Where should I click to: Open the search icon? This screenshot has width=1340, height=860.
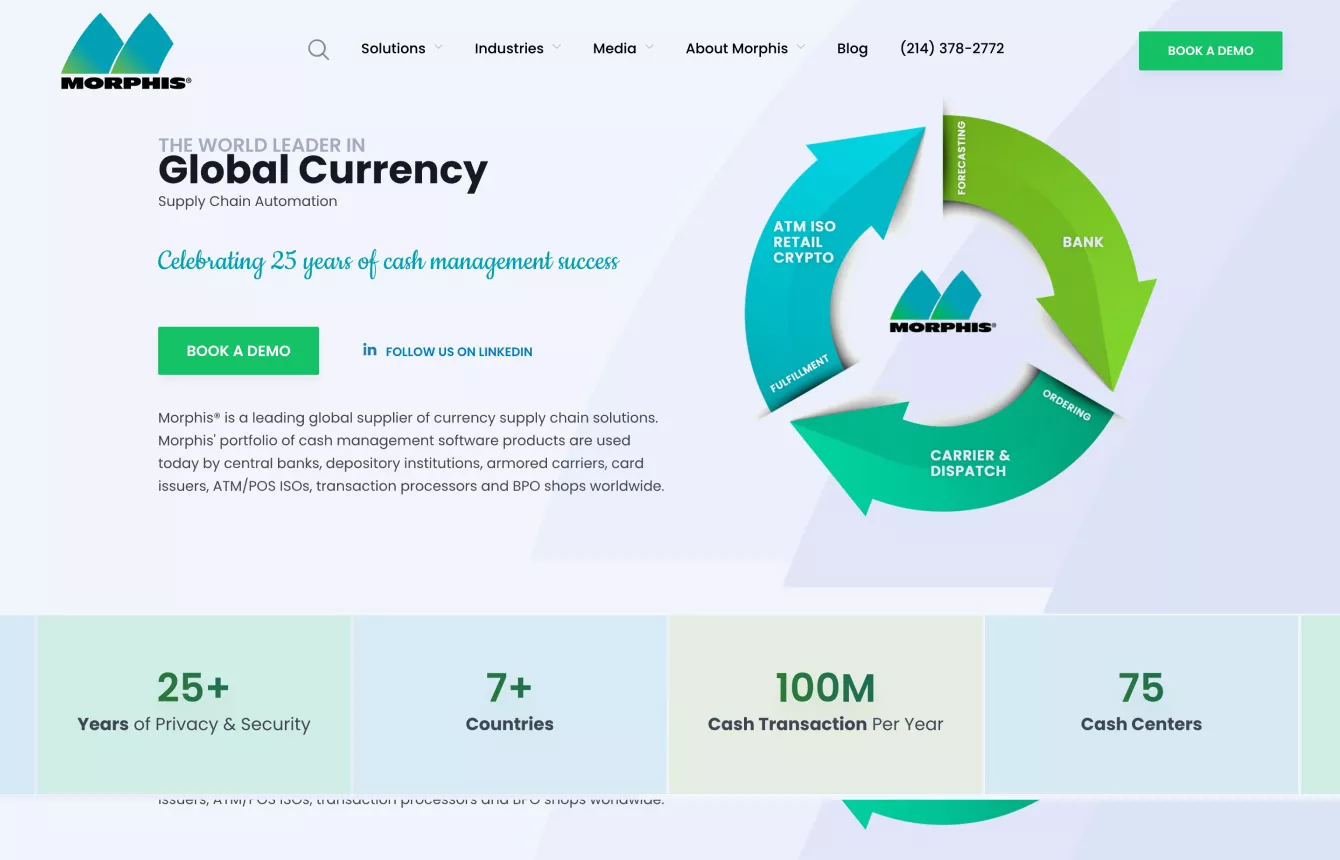(x=318, y=49)
